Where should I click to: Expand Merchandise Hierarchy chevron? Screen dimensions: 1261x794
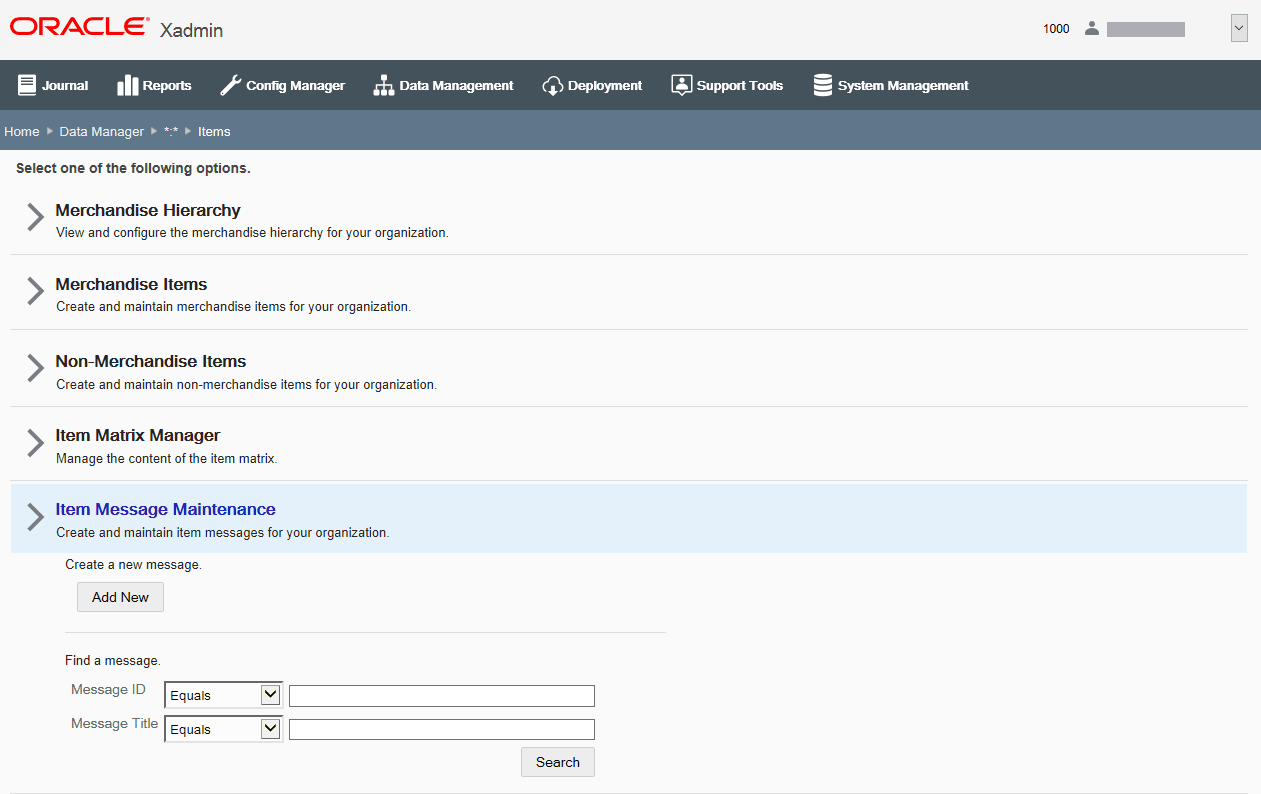tap(35, 217)
